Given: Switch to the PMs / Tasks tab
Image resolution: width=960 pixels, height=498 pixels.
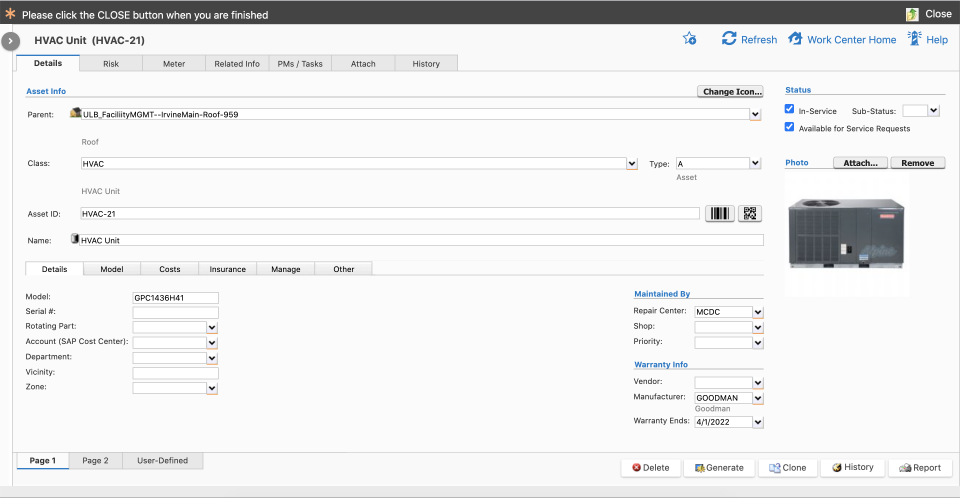Looking at the screenshot, I should (299, 63).
